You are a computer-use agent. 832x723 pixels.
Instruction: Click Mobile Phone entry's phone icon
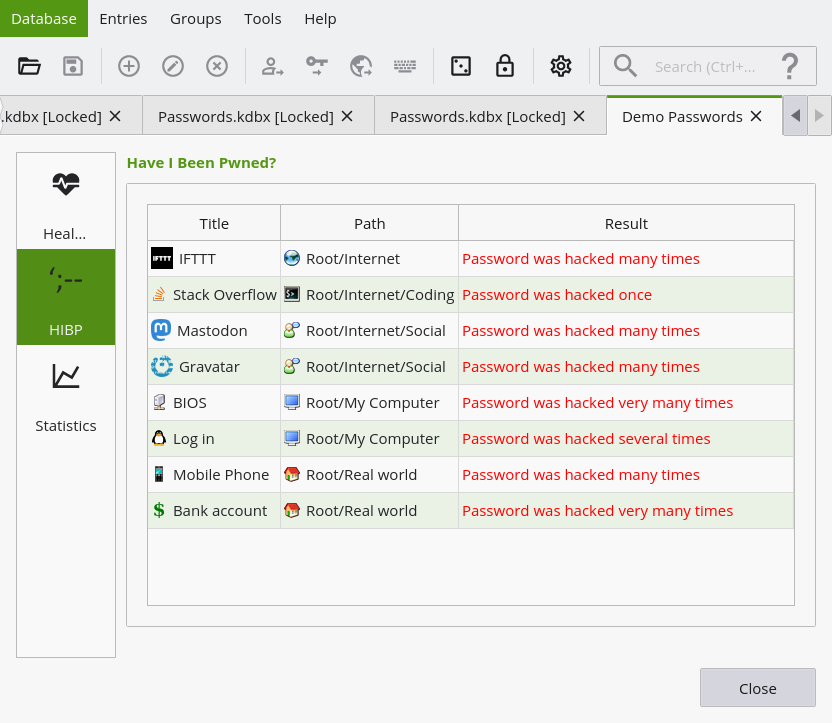click(x=159, y=474)
